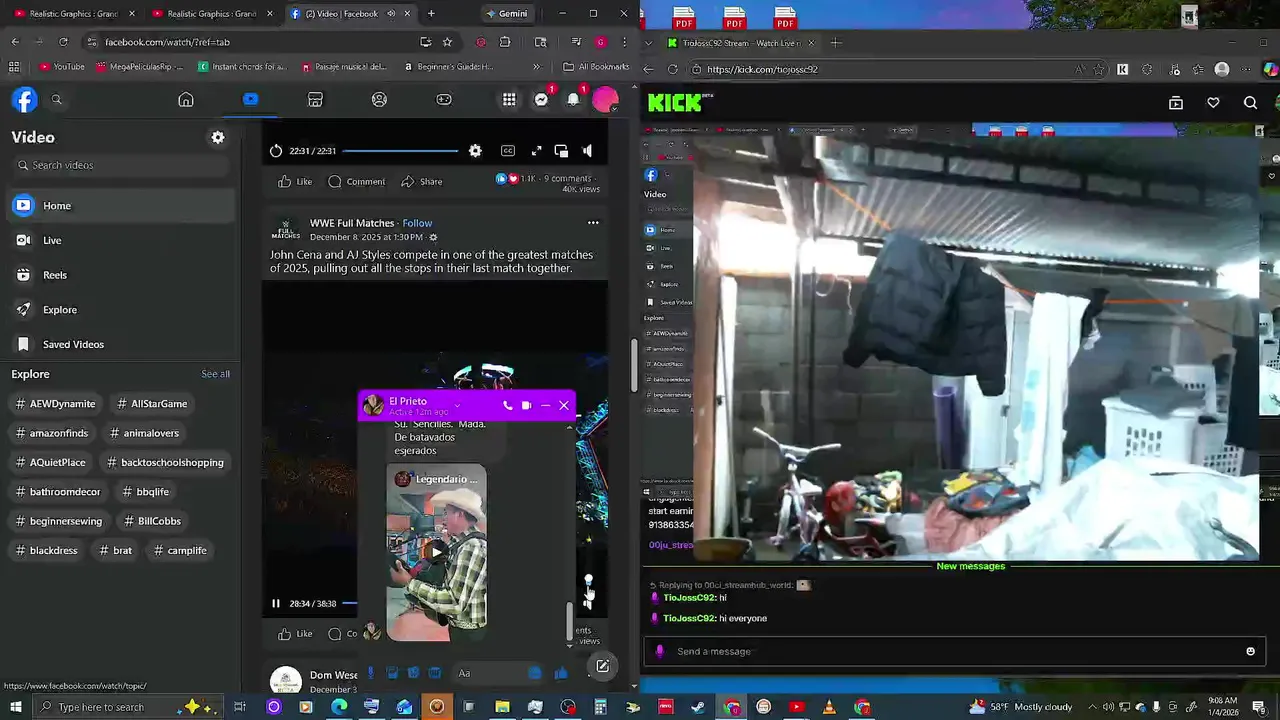Open Facebook Groups icon in top navigation
Viewport: 1280px width, 720px height.
[x=379, y=99]
